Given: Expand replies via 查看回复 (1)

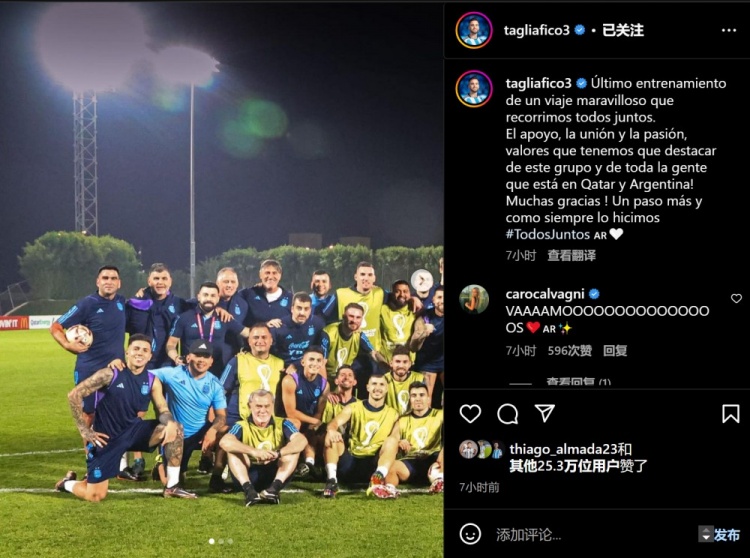Looking at the screenshot, I should point(578,382).
